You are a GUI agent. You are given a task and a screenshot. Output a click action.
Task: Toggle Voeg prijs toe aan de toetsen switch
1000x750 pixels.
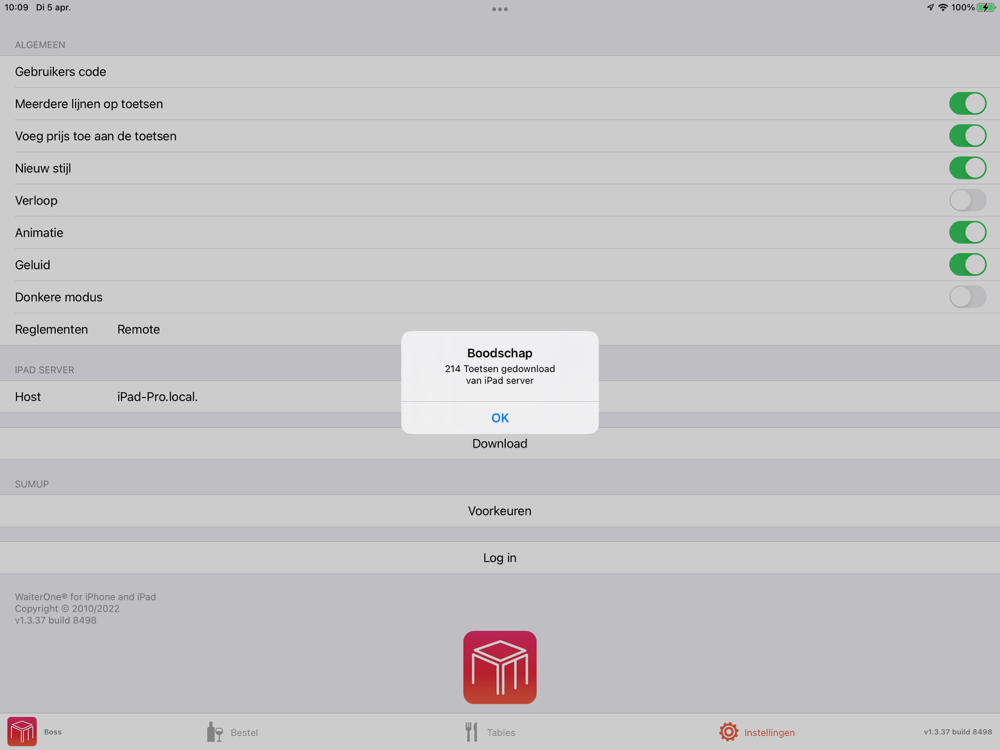(x=967, y=136)
